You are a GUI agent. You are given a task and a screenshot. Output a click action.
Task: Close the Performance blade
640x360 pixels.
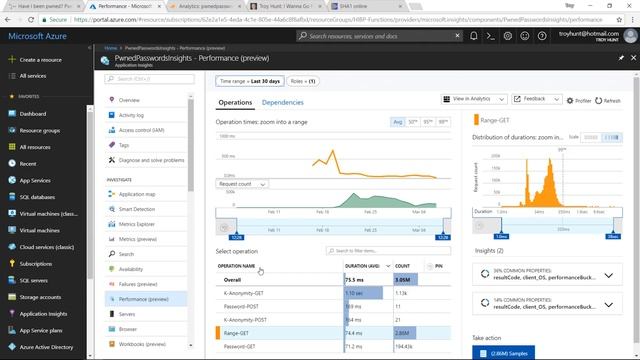click(x=633, y=58)
